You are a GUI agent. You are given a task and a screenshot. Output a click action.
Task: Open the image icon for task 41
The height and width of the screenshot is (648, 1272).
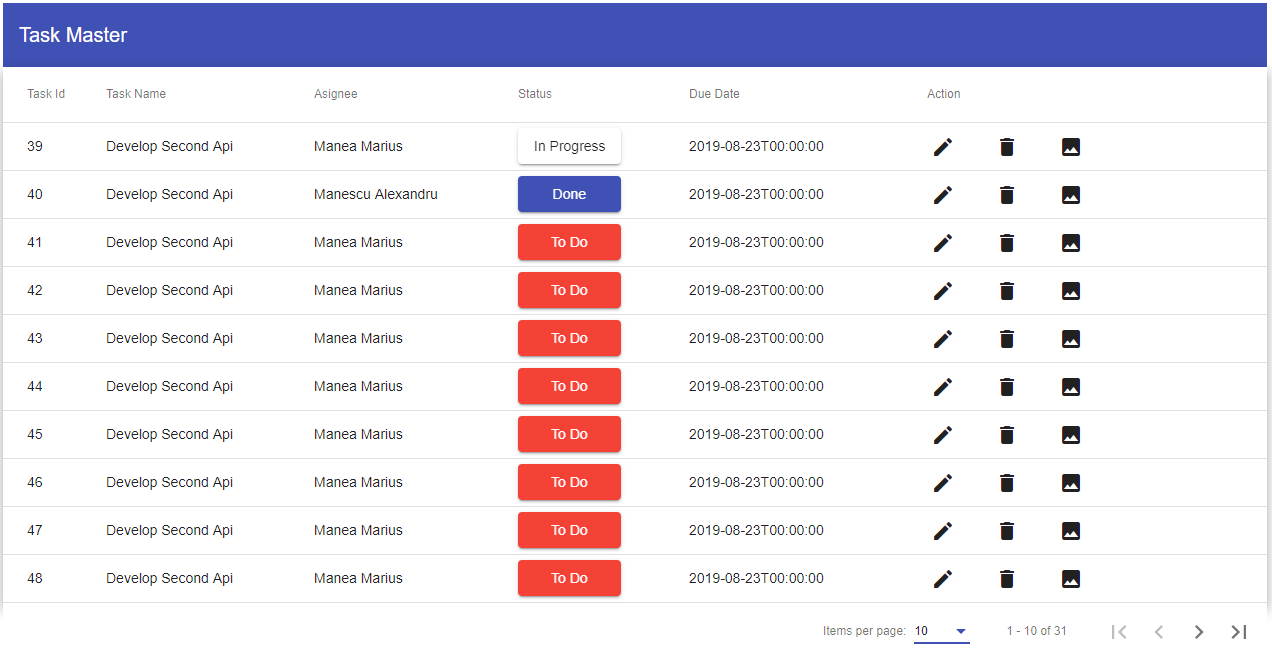tap(1070, 242)
